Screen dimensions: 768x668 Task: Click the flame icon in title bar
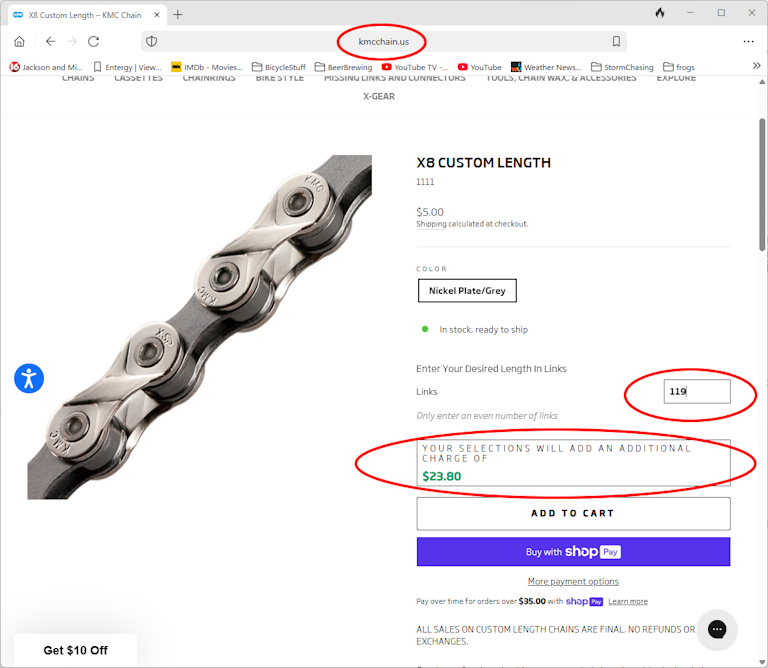(660, 13)
